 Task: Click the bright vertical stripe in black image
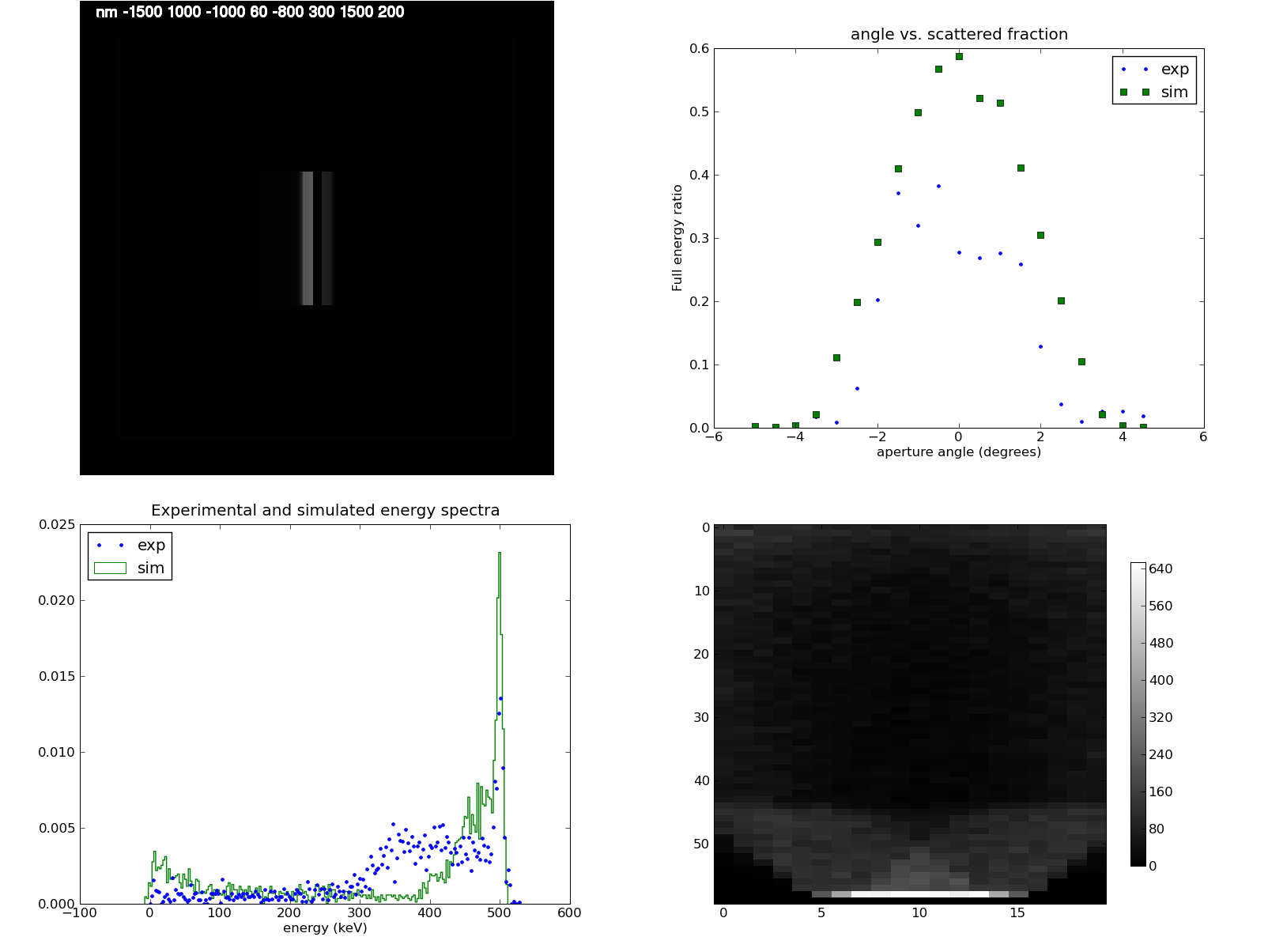pyautogui.click(x=308, y=238)
